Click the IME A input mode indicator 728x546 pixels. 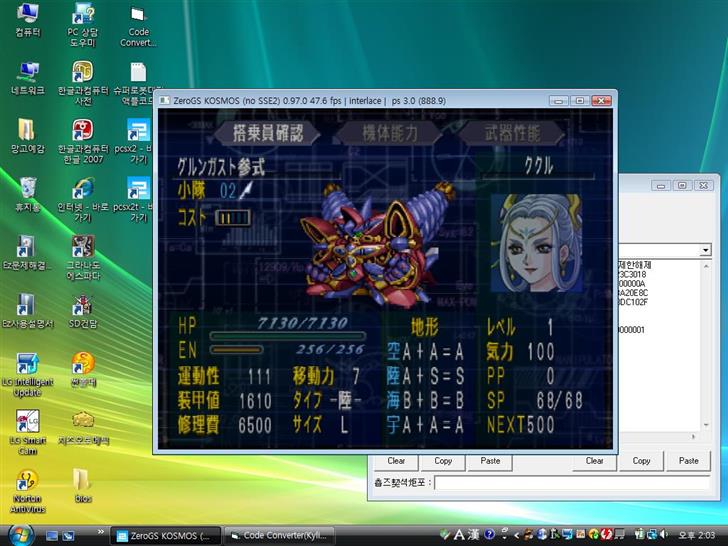tap(459, 534)
